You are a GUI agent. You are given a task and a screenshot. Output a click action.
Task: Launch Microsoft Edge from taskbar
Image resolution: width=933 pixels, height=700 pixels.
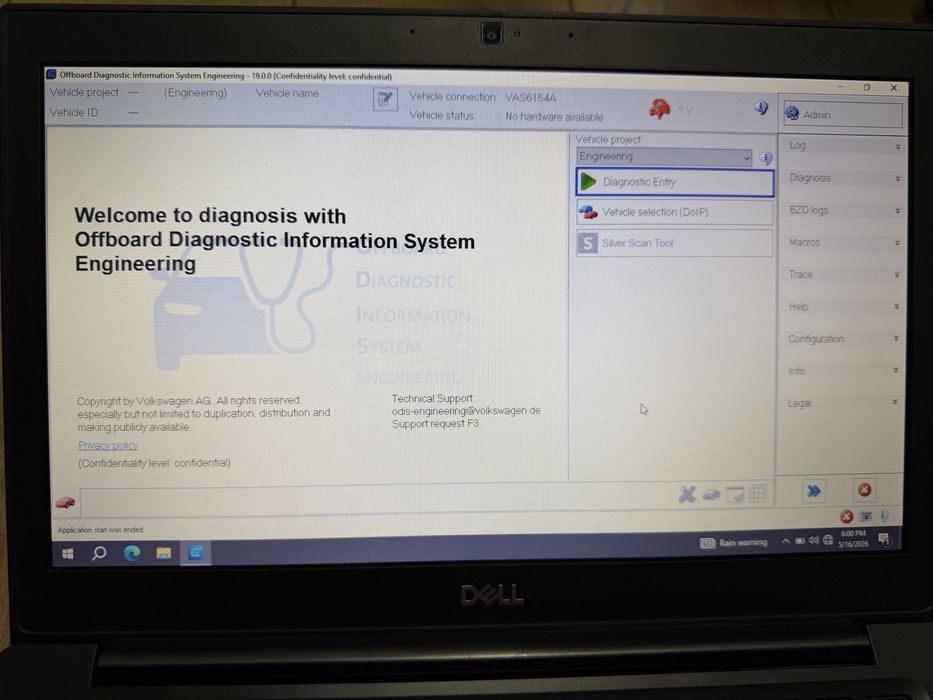coord(132,554)
